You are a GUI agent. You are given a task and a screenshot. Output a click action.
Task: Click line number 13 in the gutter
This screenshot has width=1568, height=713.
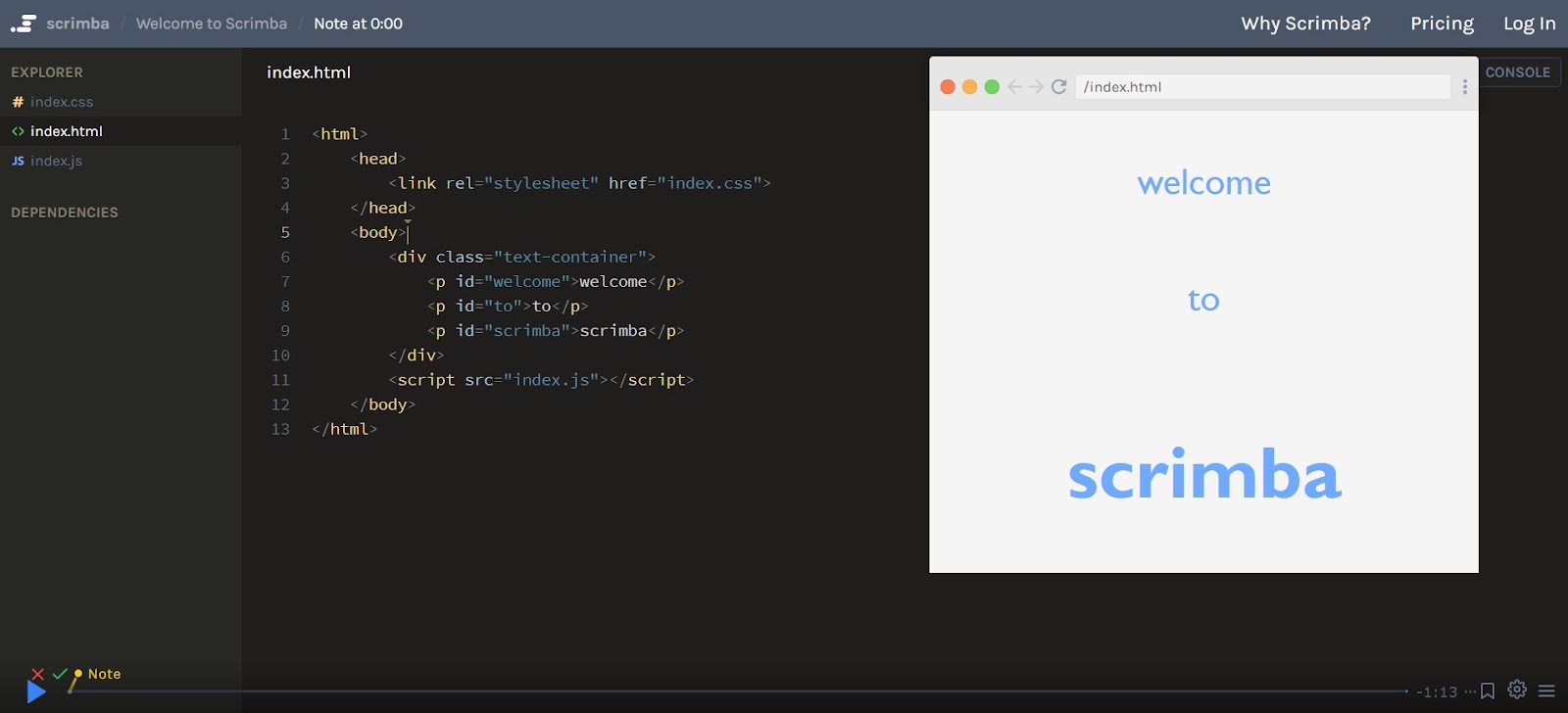click(280, 429)
